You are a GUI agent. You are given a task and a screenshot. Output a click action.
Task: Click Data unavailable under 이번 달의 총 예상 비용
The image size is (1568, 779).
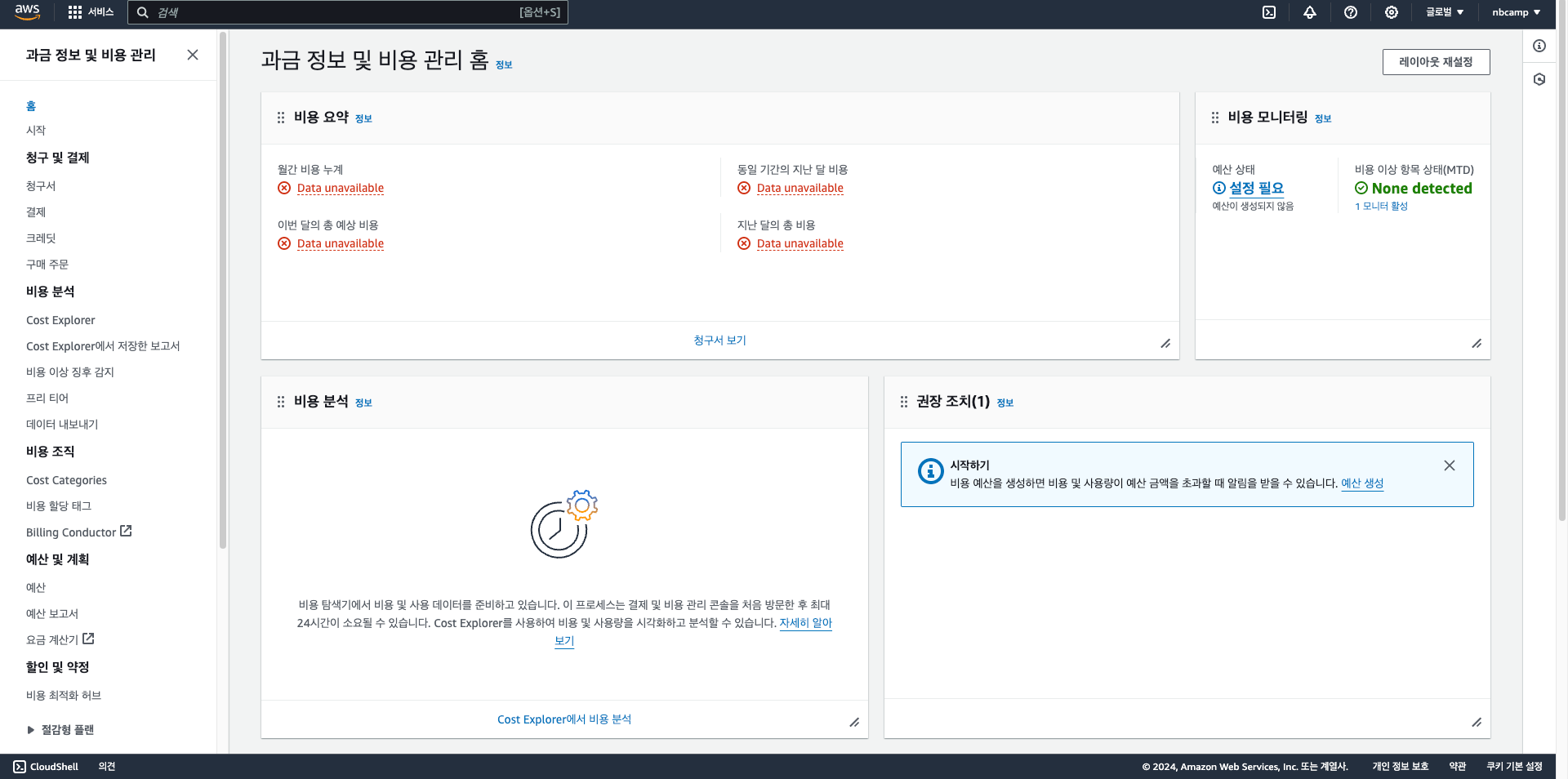pos(341,243)
